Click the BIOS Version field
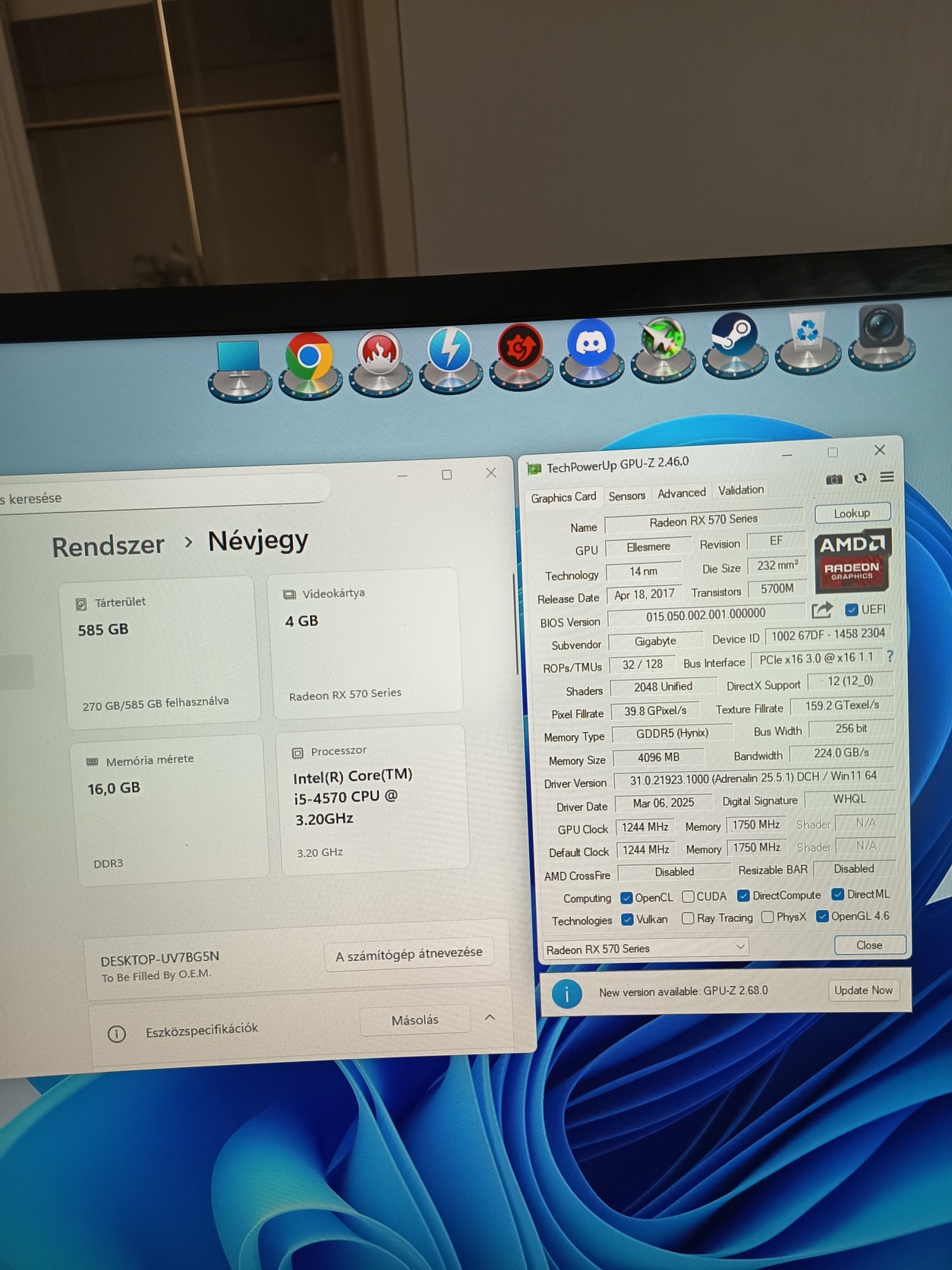Screen dimensions: 952x1270 pyautogui.click(x=705, y=614)
